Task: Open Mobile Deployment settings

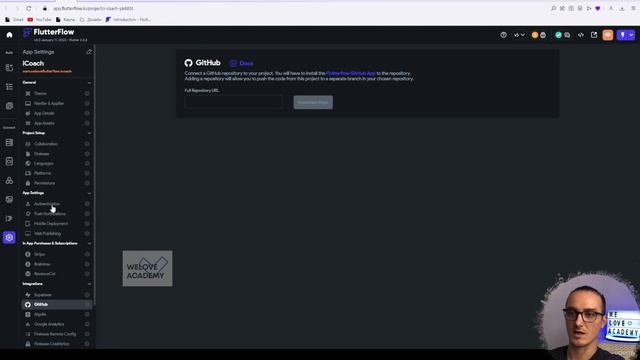Action: (57, 224)
